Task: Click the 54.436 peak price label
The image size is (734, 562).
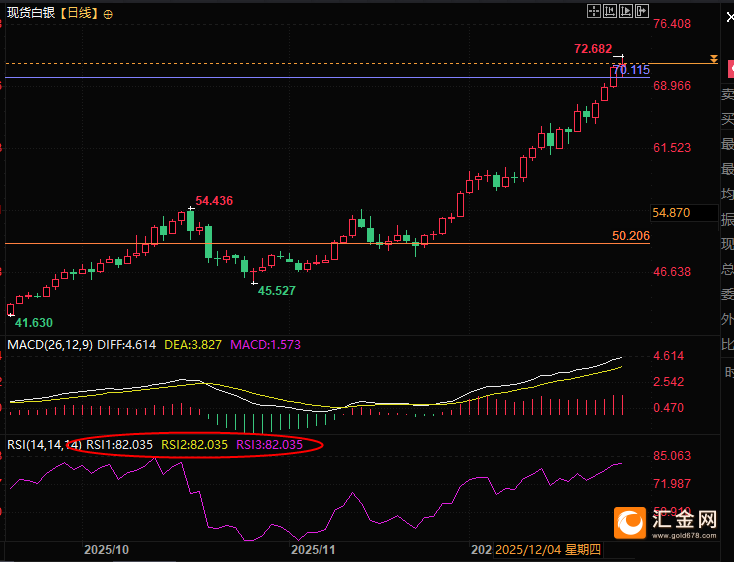Action: tap(214, 201)
